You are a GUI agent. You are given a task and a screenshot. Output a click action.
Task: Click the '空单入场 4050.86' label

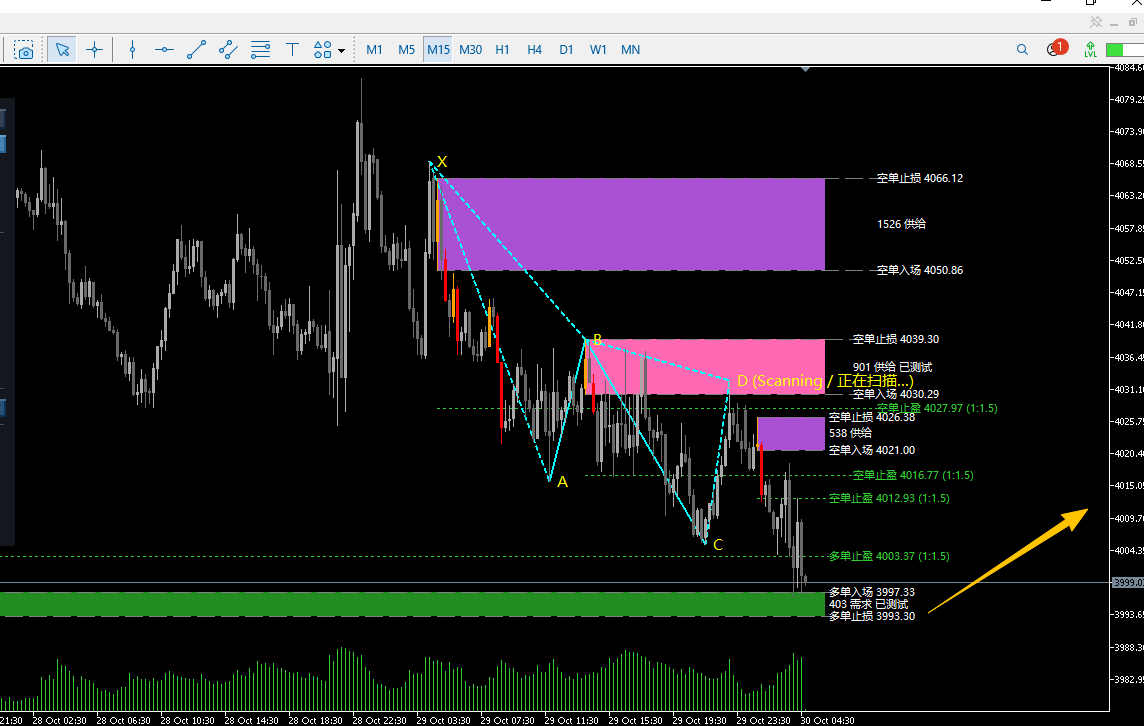[x=919, y=270]
